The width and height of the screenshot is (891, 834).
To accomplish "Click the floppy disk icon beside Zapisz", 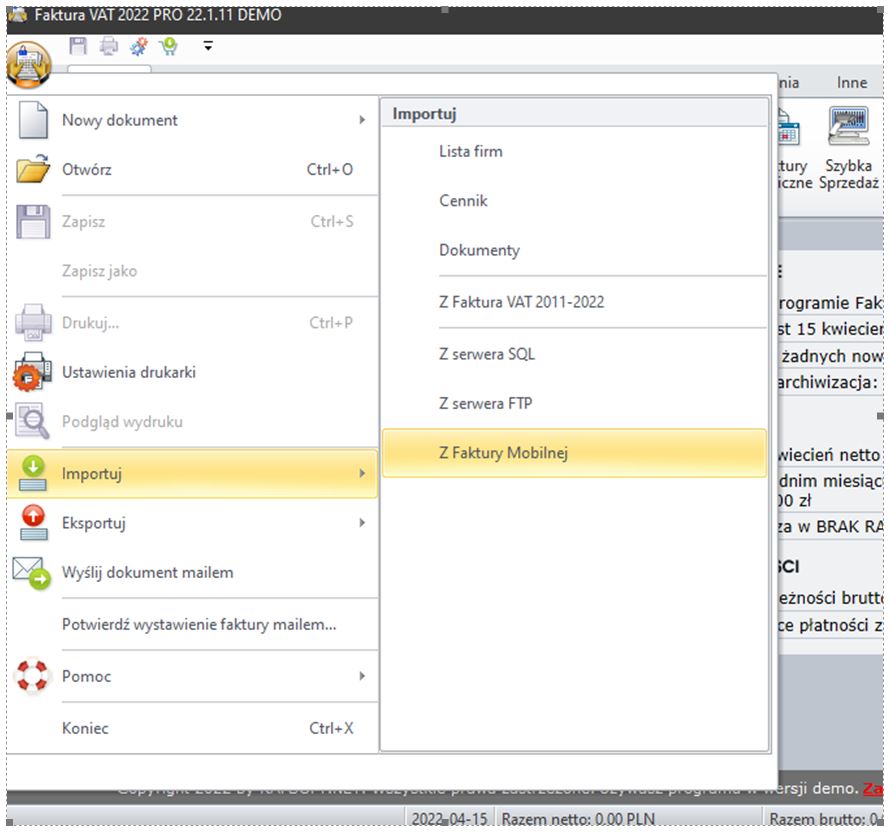I will point(33,222).
